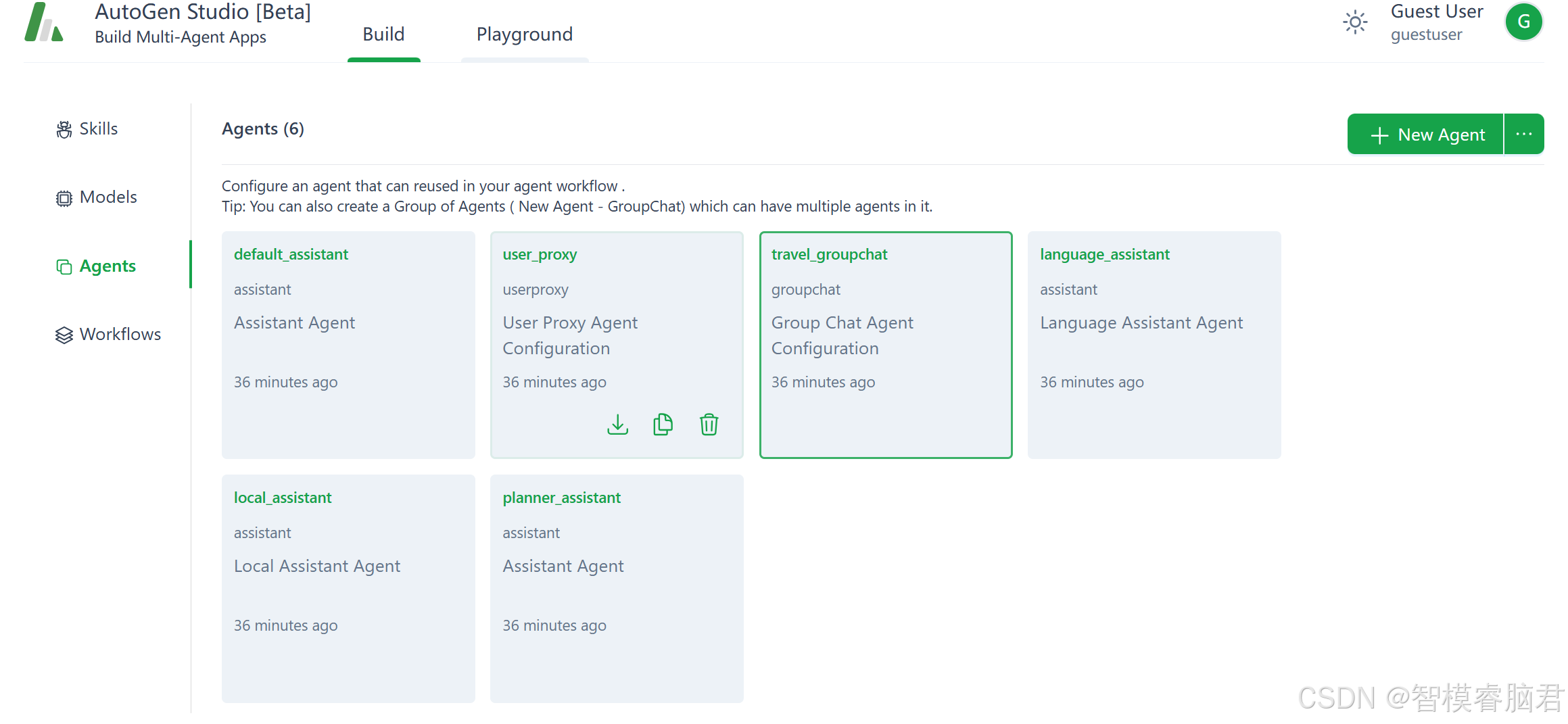Copy the user_proxy agent
The width and height of the screenshot is (1568, 724).
663,425
